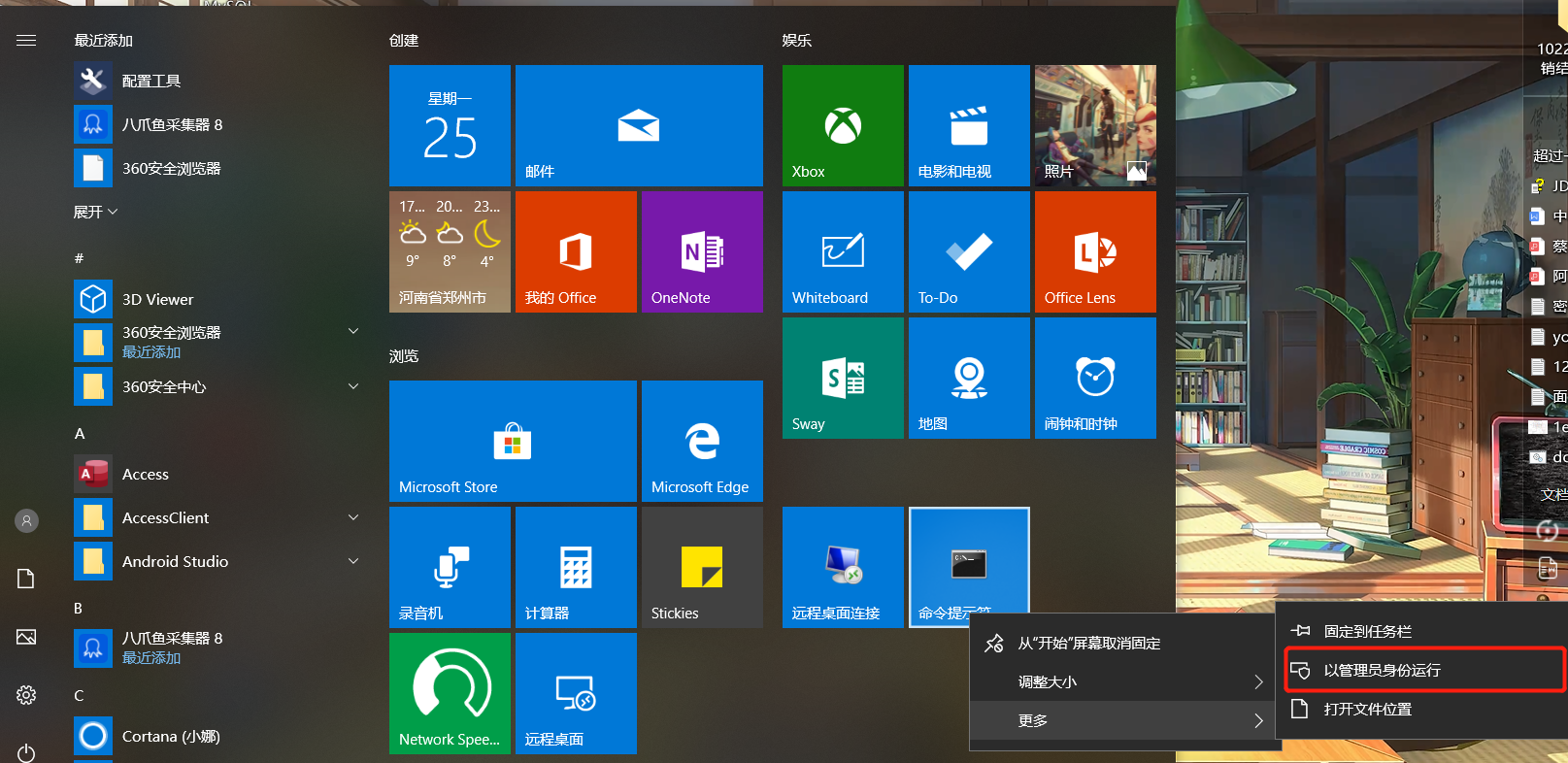Viewport: 1568px width, 763px height.
Task: Open the calendar tile showing 25
Action: point(450,125)
